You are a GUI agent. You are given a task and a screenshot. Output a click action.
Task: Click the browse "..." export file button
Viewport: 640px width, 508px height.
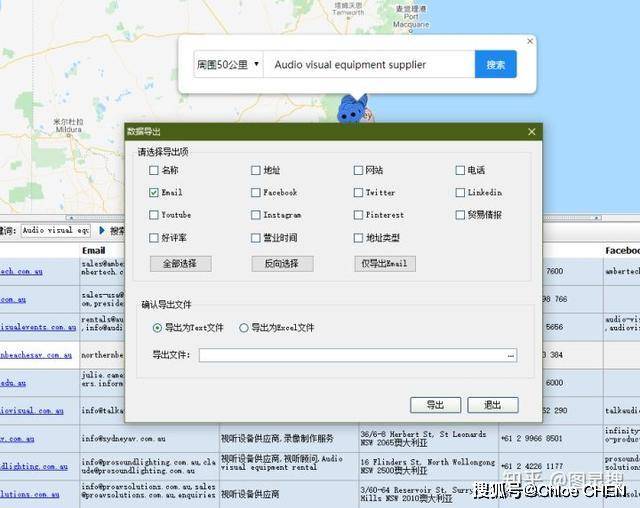click(511, 355)
